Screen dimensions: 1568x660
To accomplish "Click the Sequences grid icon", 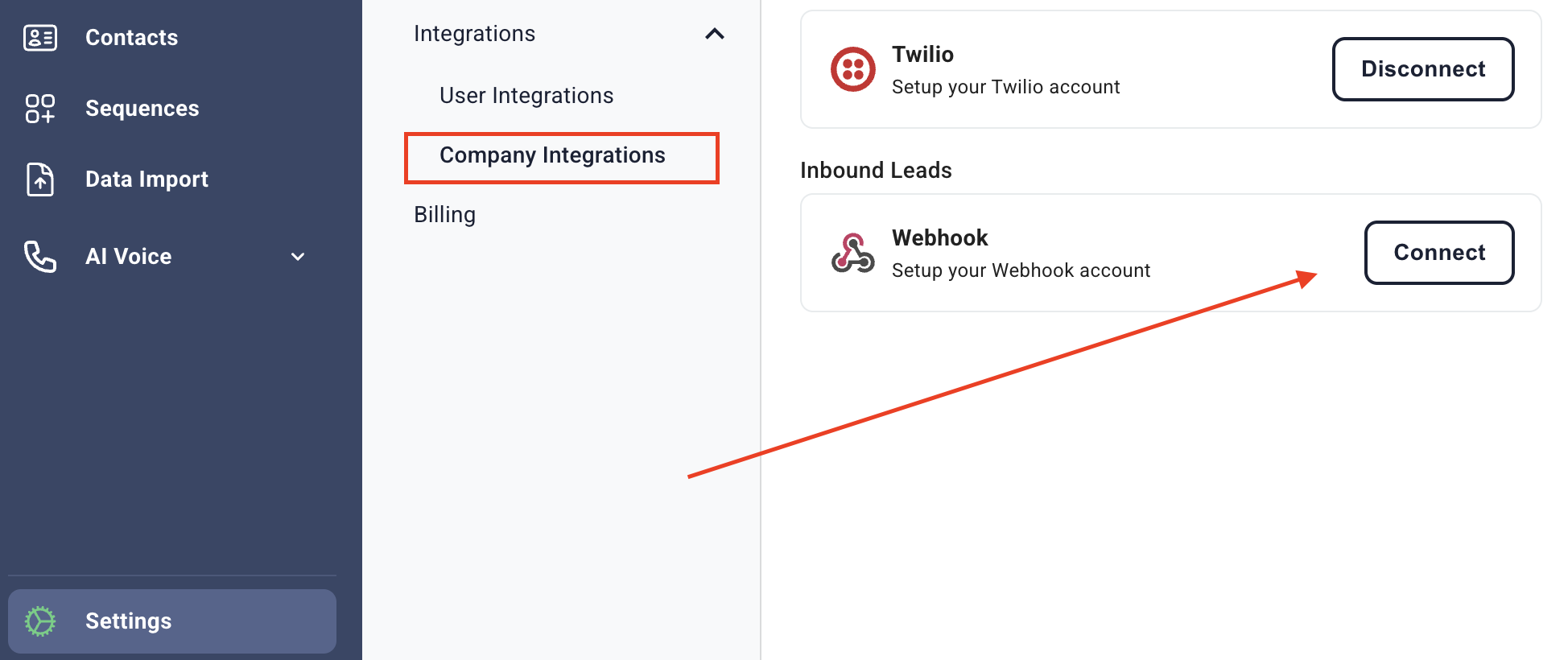I will tap(40, 109).
